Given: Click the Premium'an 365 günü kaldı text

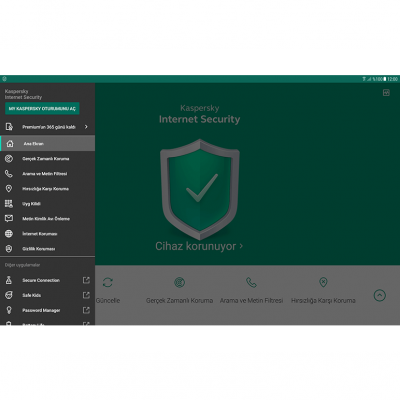Looking at the screenshot, I should tap(49, 127).
